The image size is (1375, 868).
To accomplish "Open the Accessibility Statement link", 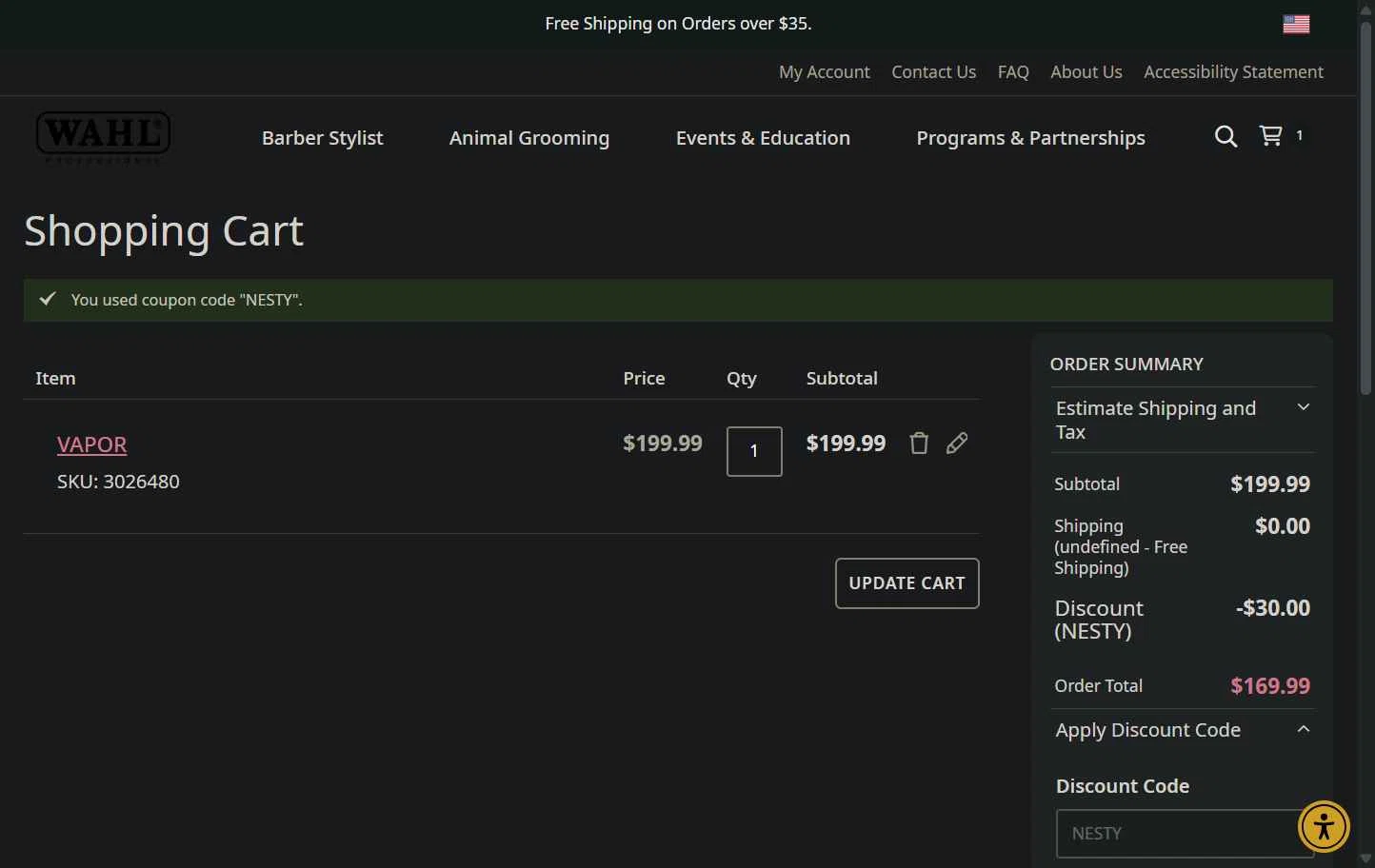I will tap(1233, 72).
